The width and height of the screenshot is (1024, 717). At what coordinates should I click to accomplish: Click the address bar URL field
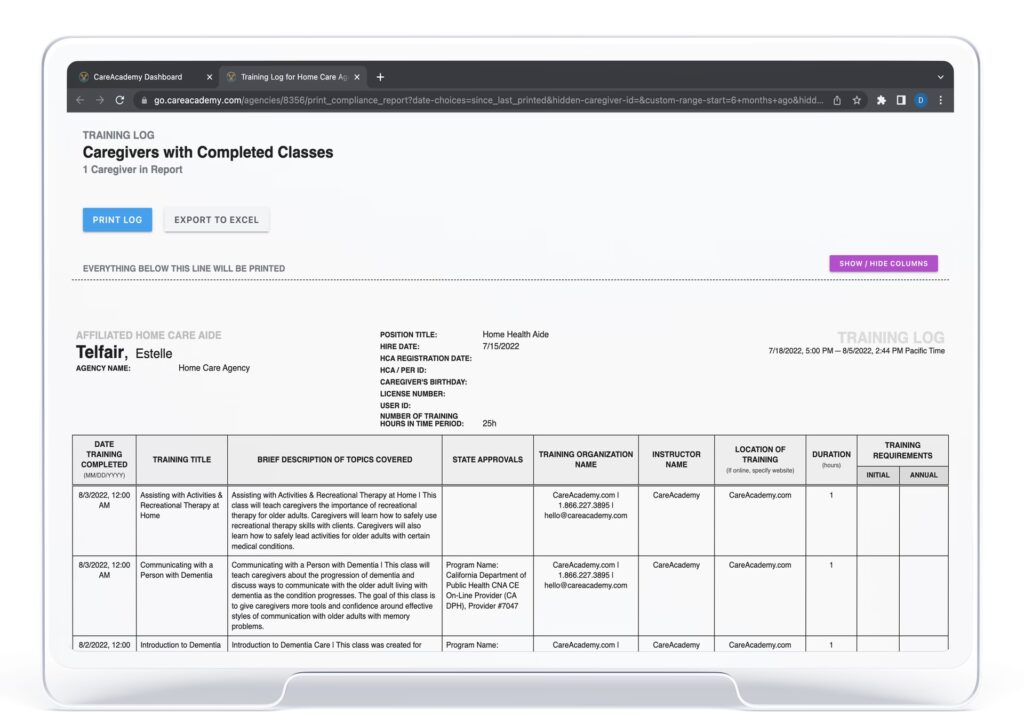(480, 100)
